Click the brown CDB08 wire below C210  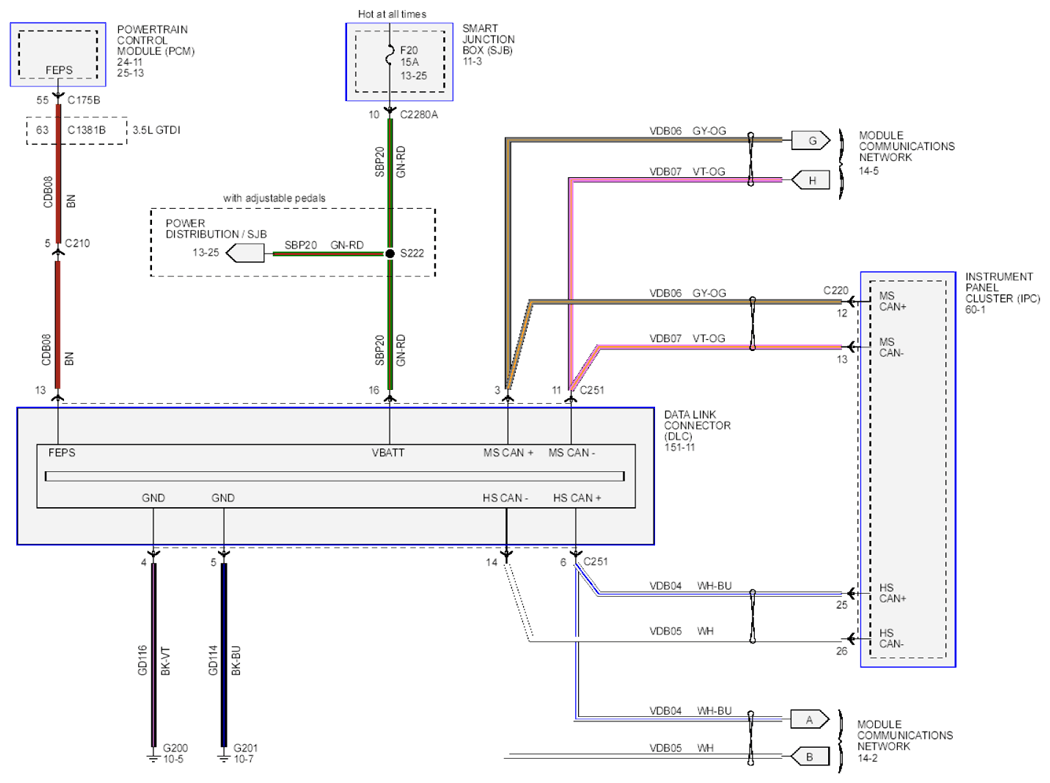[x=58, y=325]
